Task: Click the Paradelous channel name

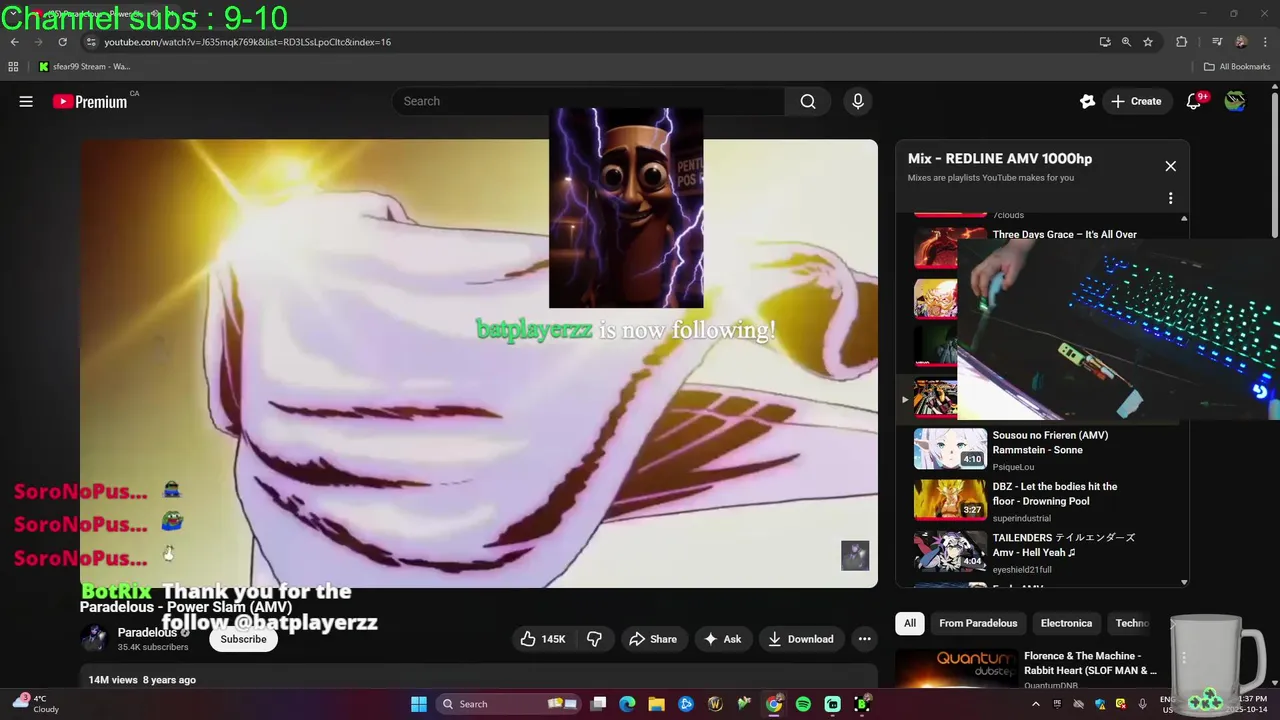Action: [147, 633]
